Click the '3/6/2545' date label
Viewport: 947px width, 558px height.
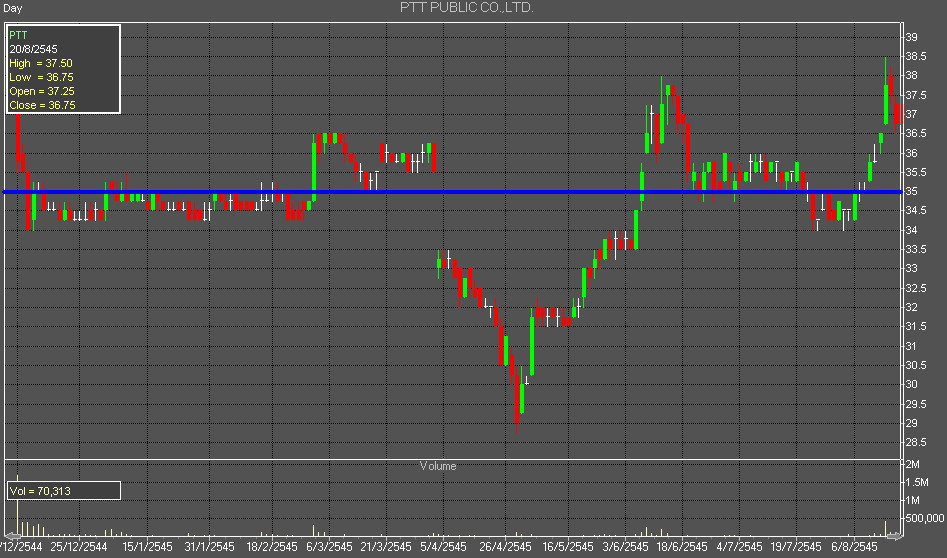tap(625, 547)
